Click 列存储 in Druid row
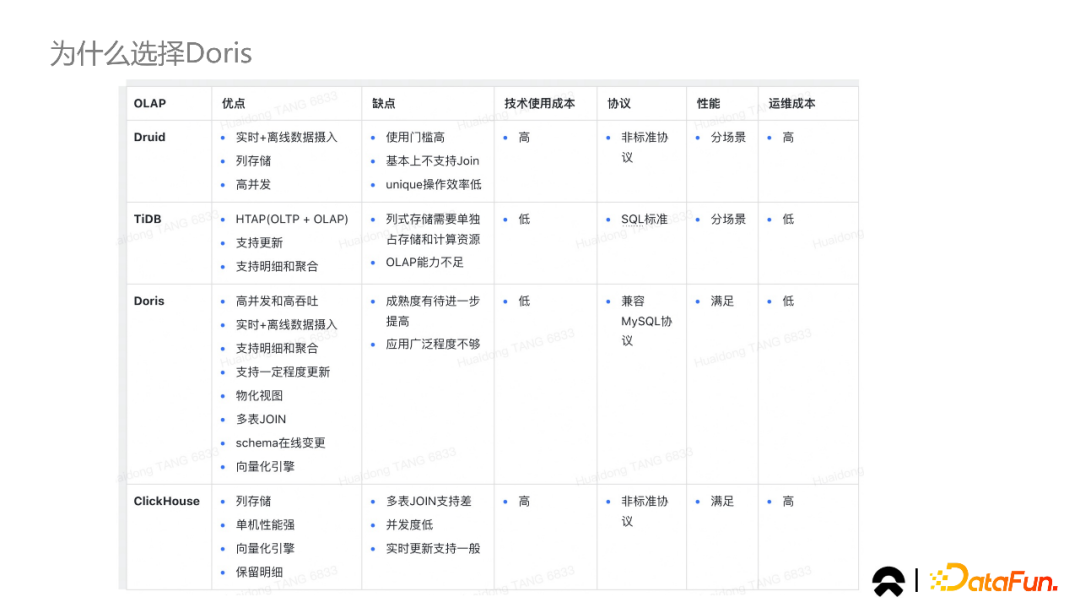The height and width of the screenshot is (608, 1080). [x=253, y=161]
